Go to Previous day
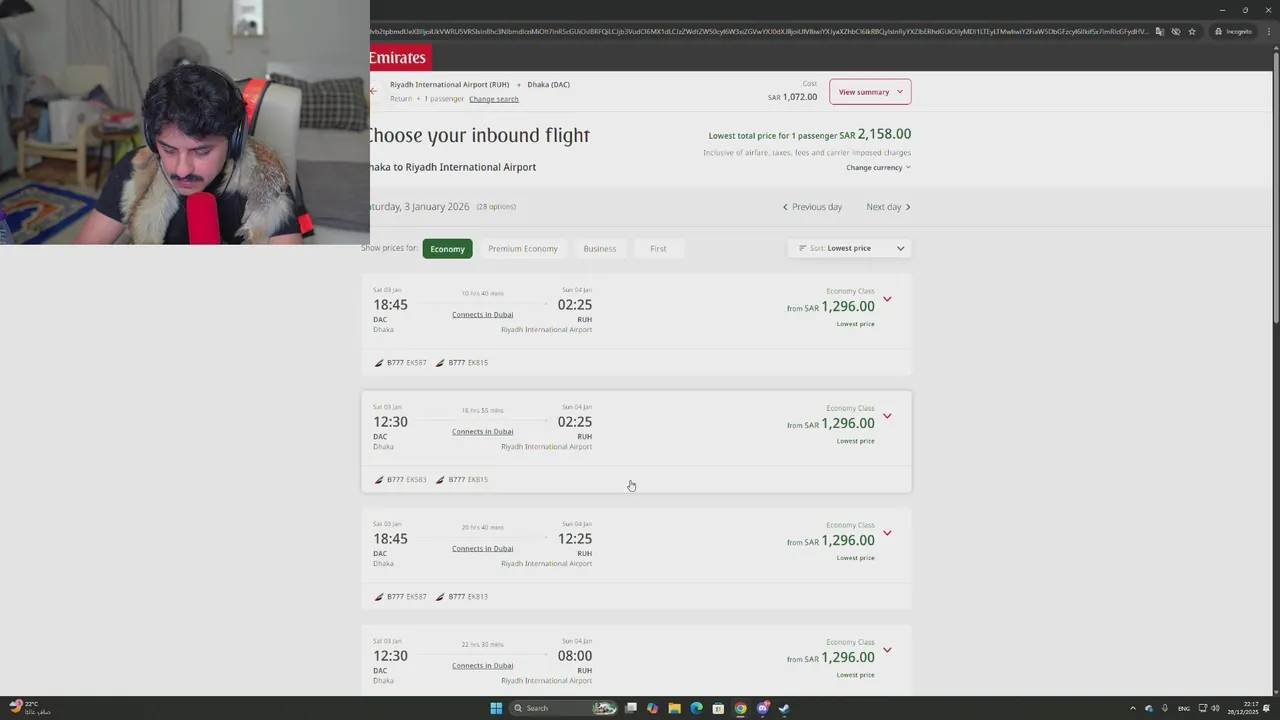This screenshot has width=1280, height=720. [812, 207]
